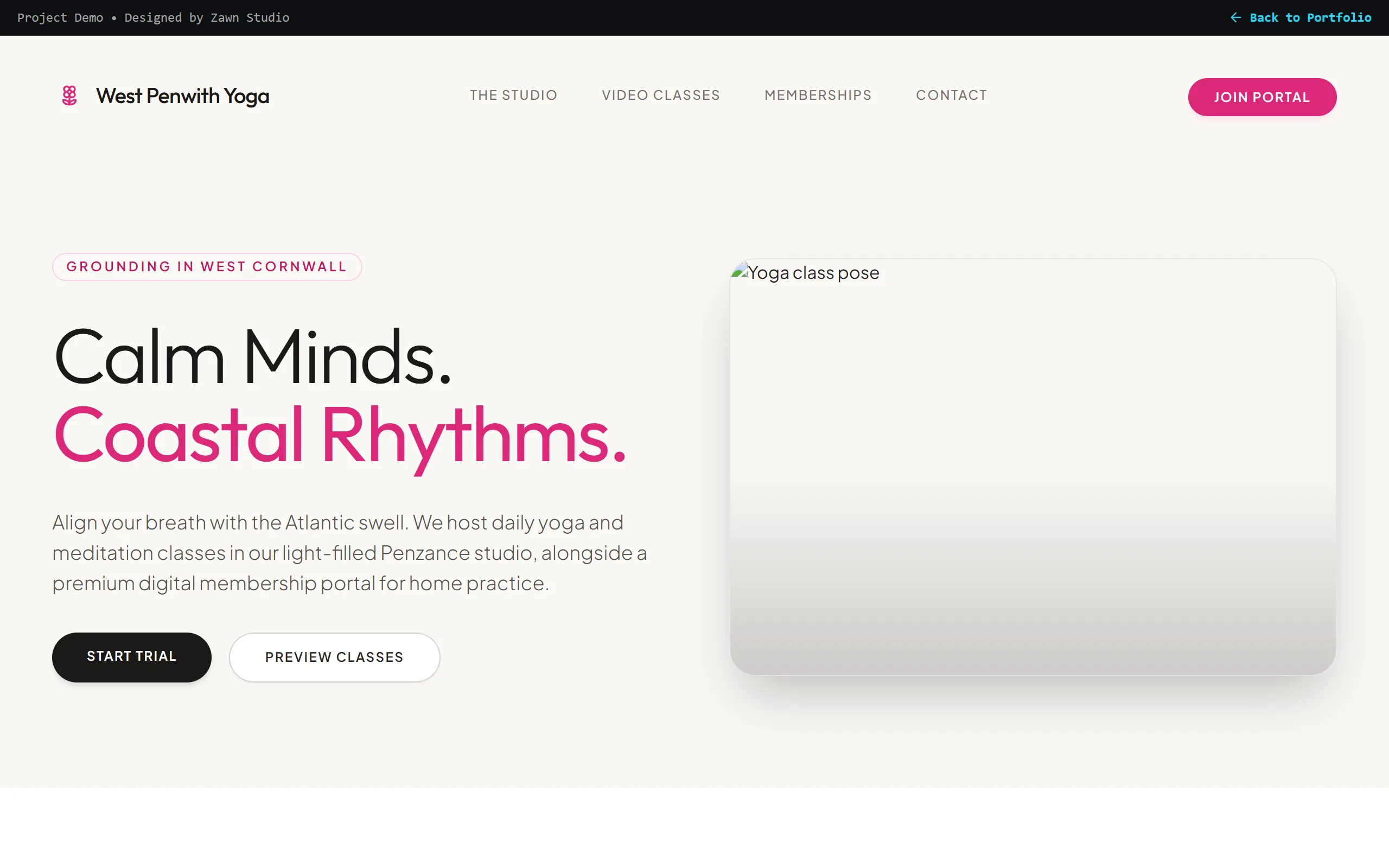Click the Project Demo Zawn Studio text
The width and height of the screenshot is (1389, 868).
153,18
